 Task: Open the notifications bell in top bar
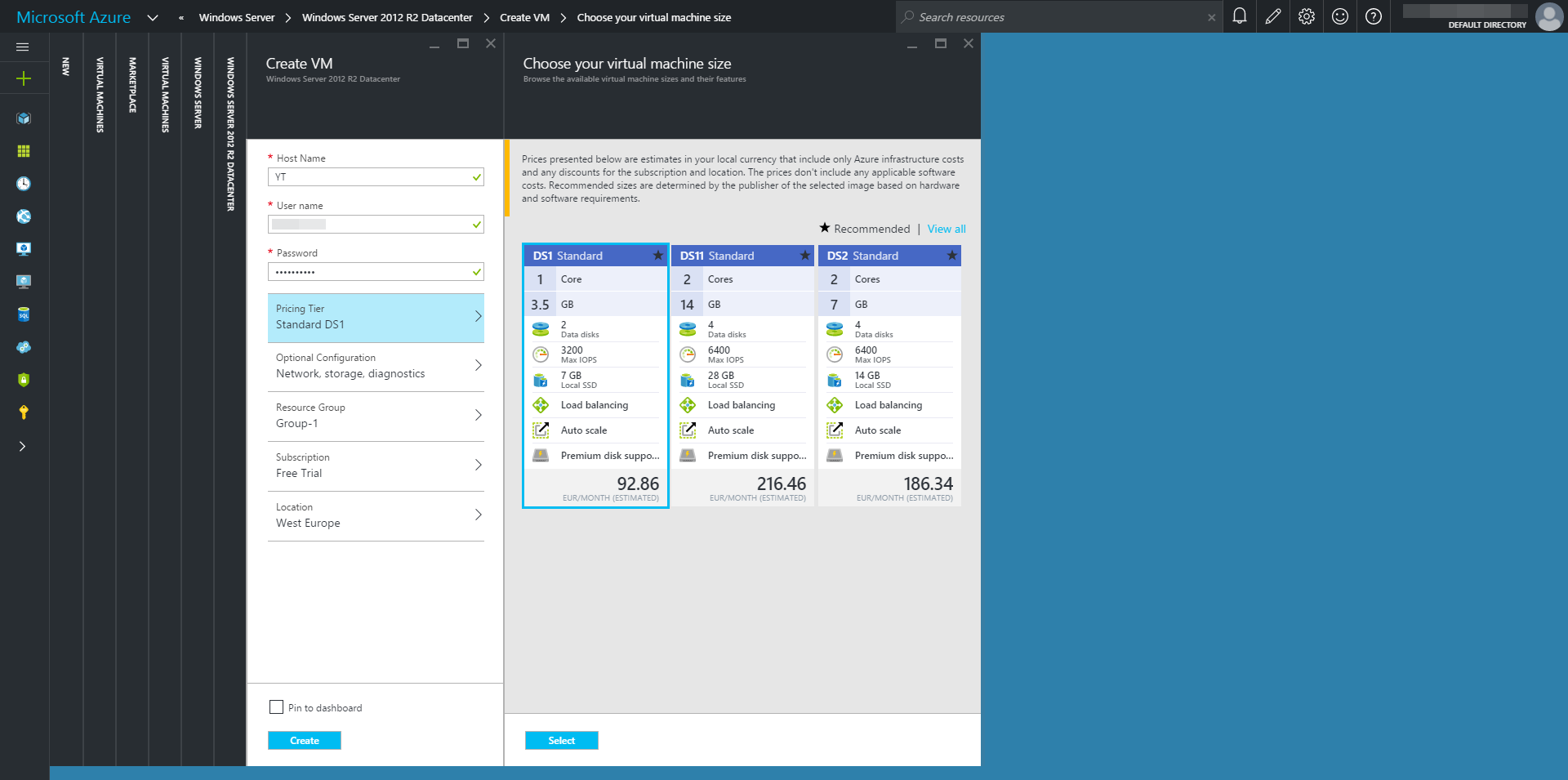1240,16
